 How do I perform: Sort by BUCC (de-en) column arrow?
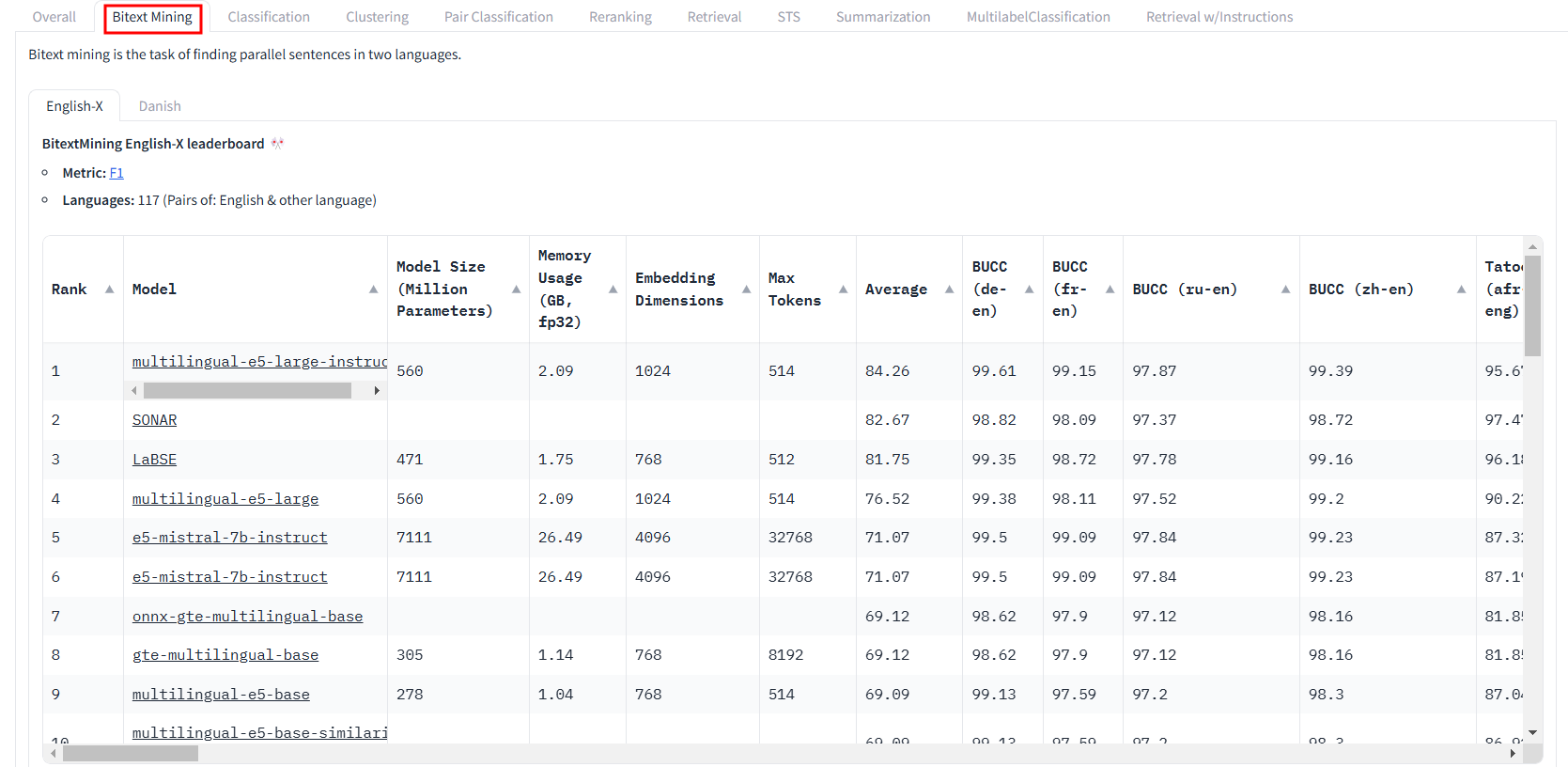(1029, 290)
